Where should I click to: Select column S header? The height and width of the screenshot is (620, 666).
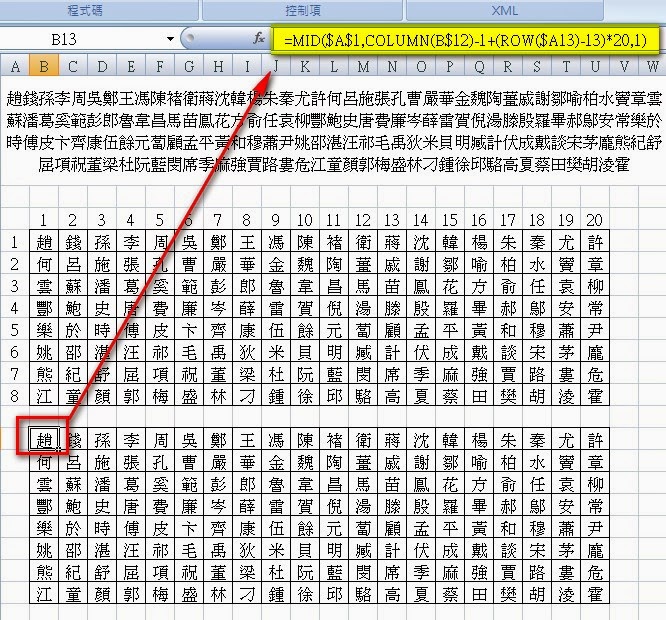click(537, 66)
